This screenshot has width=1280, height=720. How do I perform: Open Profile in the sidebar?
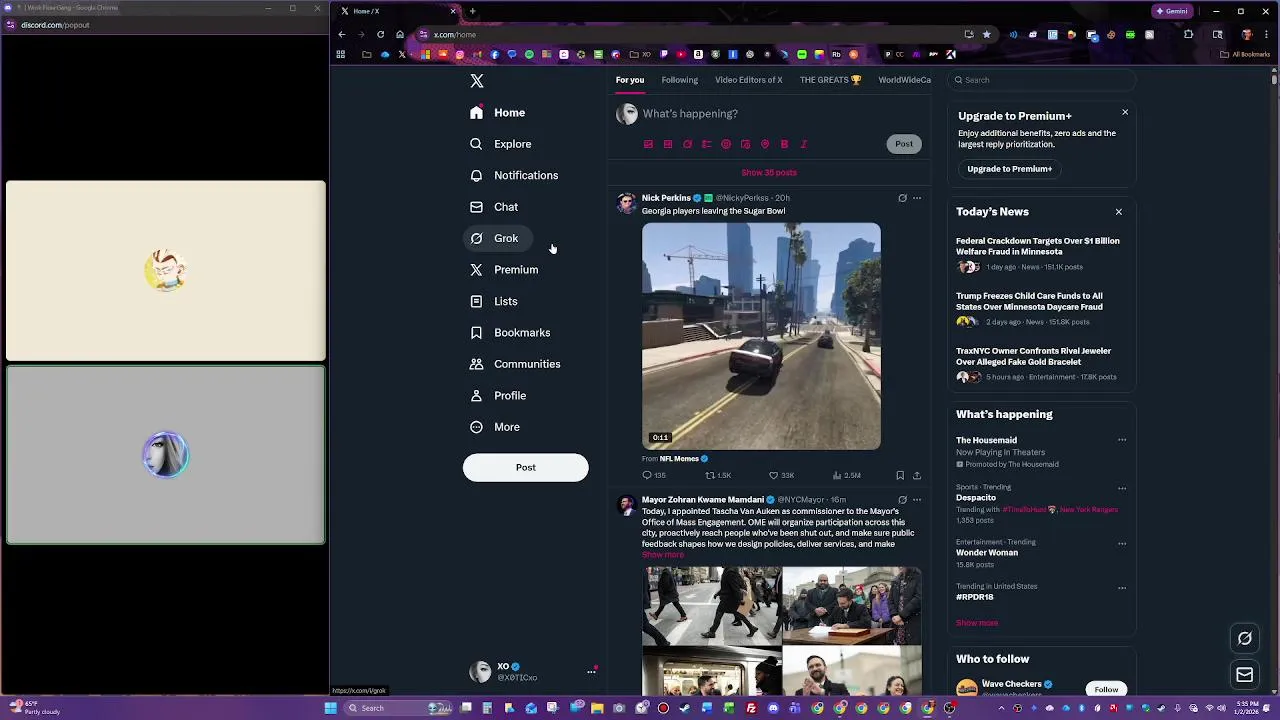click(x=498, y=396)
